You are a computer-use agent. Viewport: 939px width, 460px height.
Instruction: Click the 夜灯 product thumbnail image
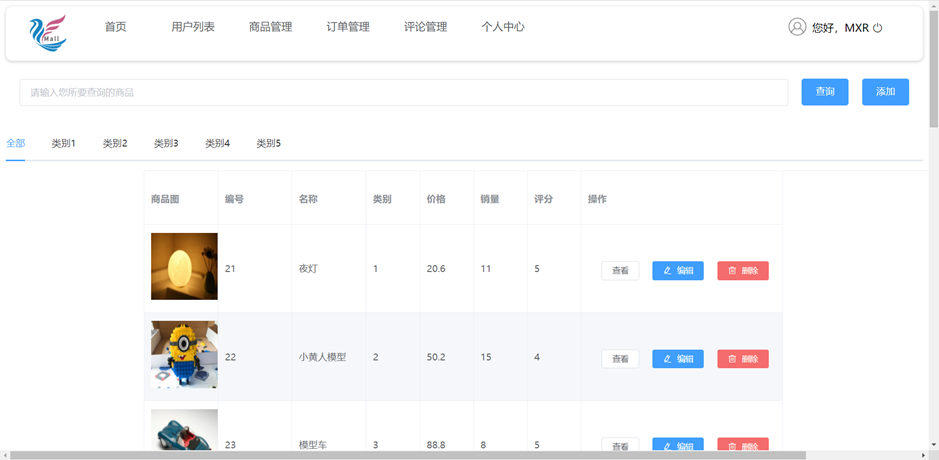tap(184, 267)
